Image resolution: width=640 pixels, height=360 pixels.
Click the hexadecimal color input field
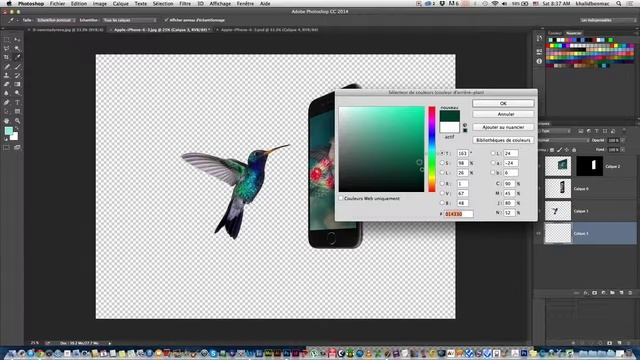458,213
